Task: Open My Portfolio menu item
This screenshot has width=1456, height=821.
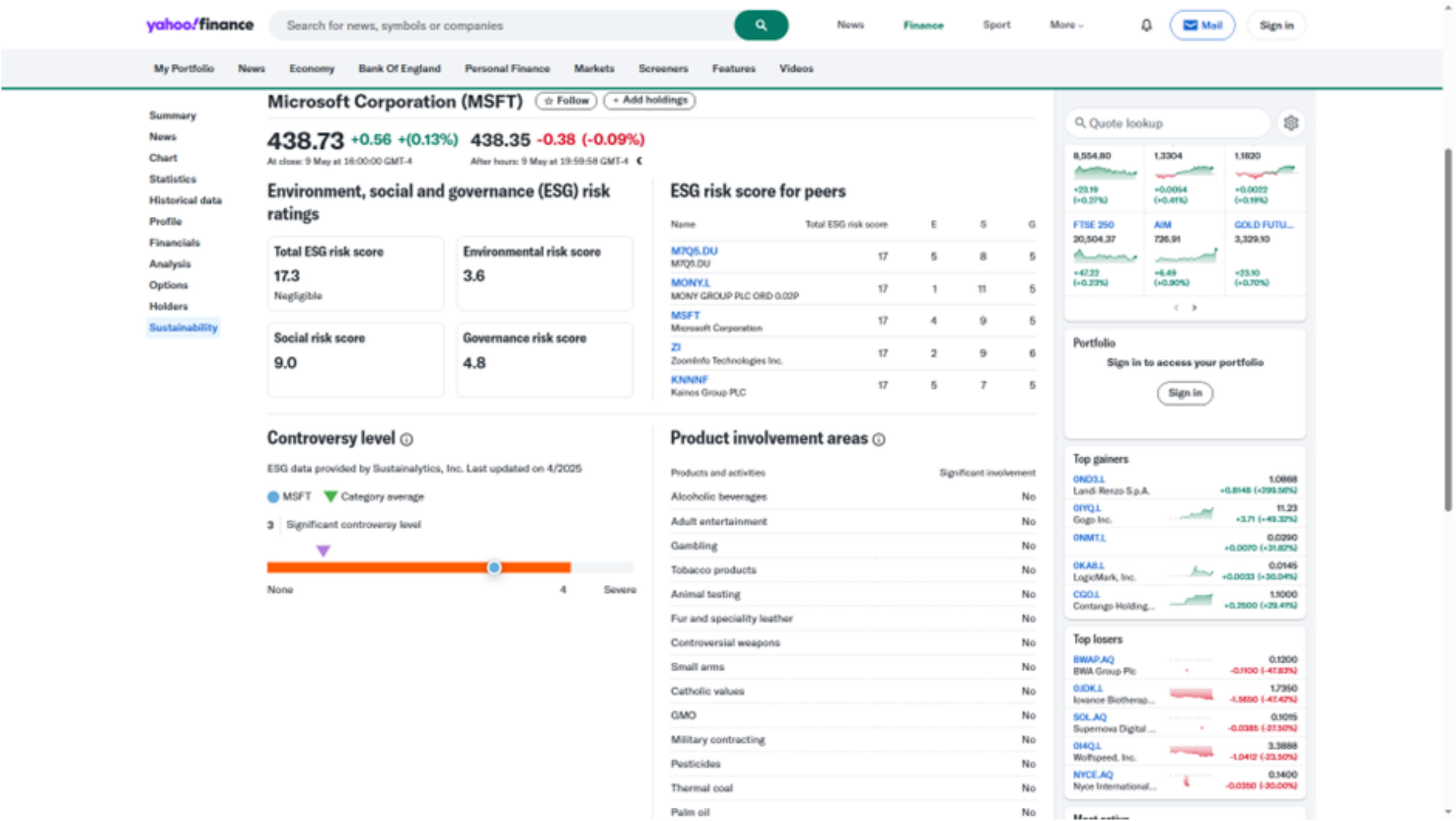Action: tap(184, 68)
